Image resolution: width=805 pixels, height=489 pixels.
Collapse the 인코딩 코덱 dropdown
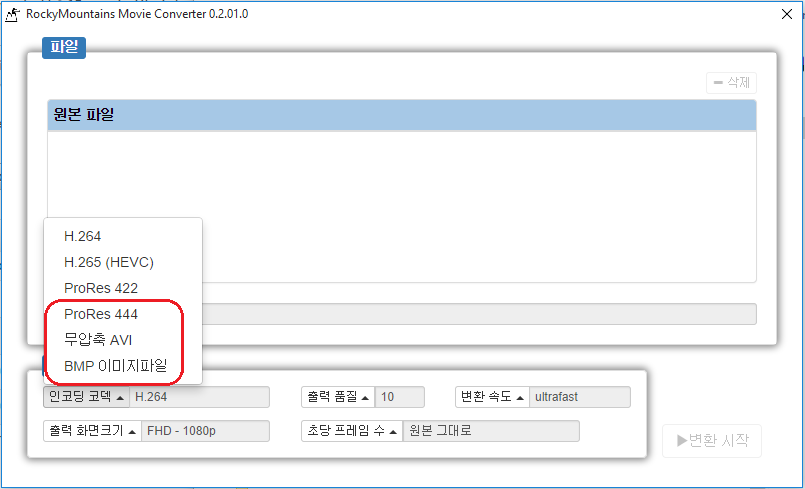point(86,397)
